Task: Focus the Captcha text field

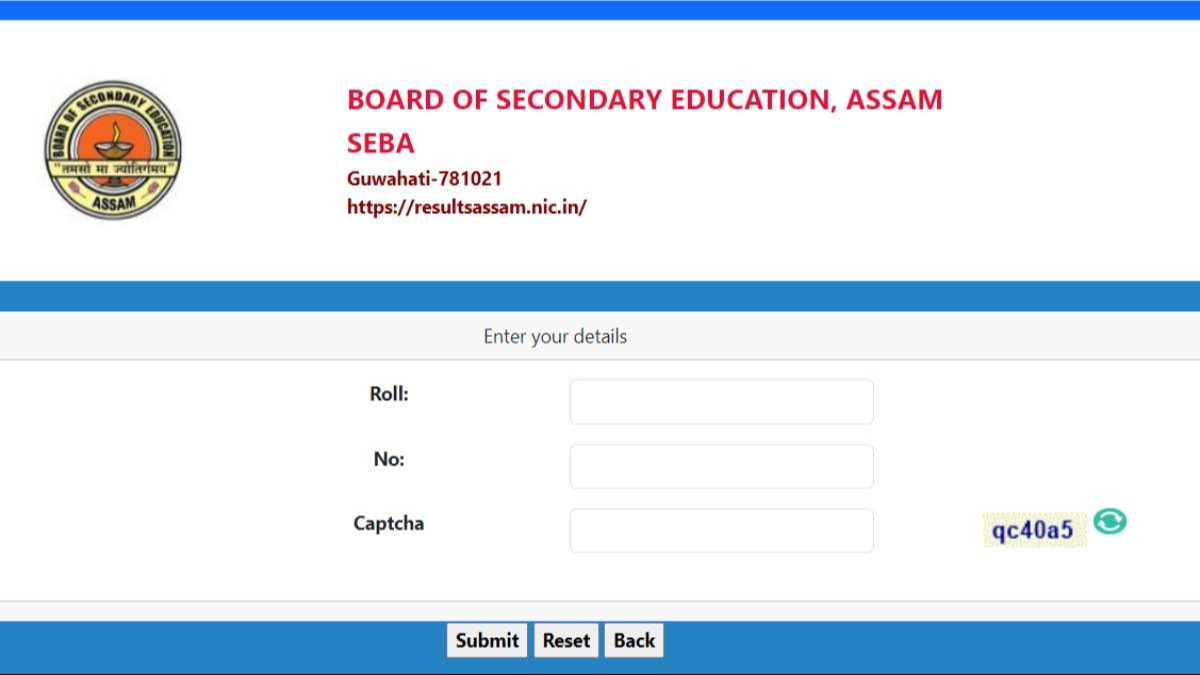Action: click(721, 530)
